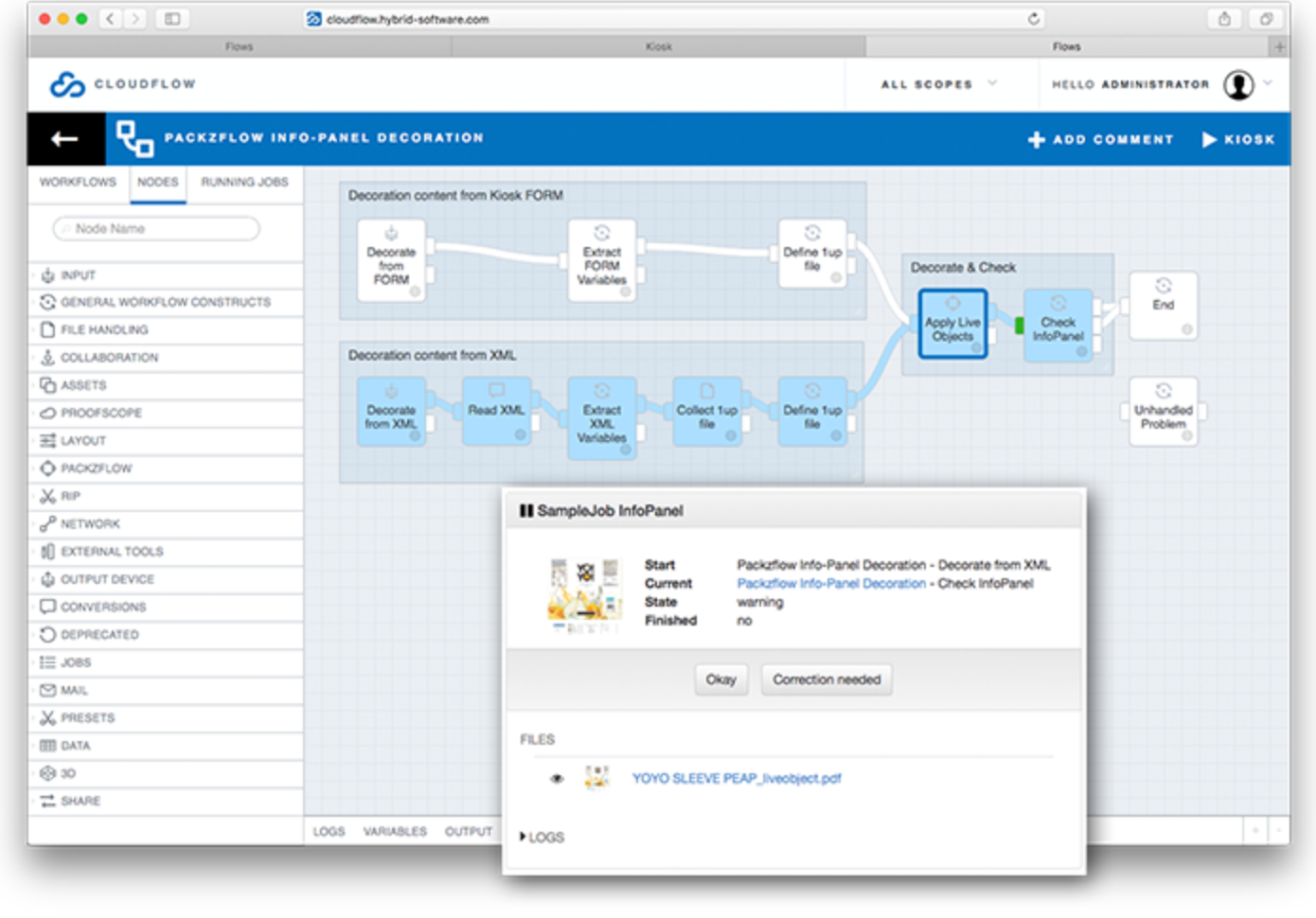
Task: Switch to the RUNNING JOBS tab
Action: tap(244, 182)
